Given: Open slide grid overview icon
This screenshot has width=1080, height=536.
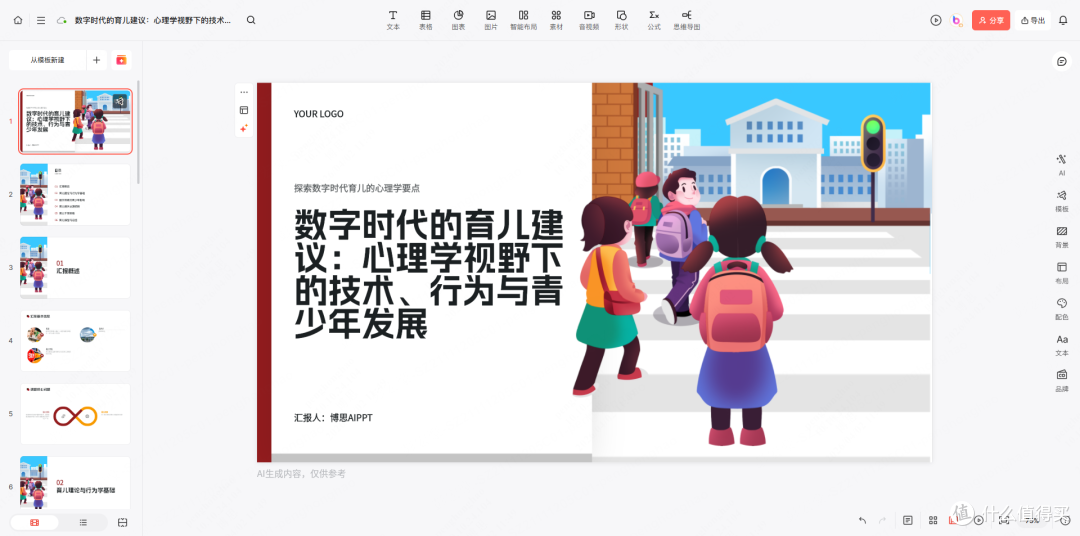Looking at the screenshot, I should point(933,520).
